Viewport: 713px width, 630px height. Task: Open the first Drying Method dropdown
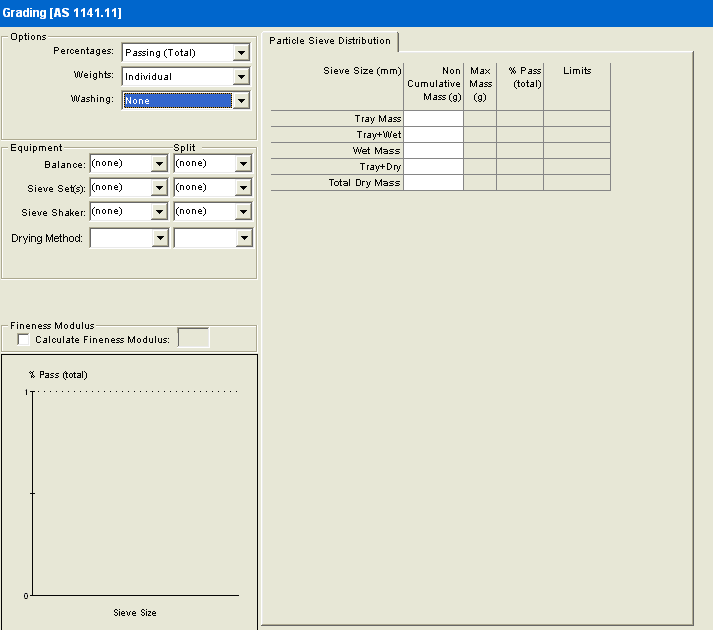point(159,238)
